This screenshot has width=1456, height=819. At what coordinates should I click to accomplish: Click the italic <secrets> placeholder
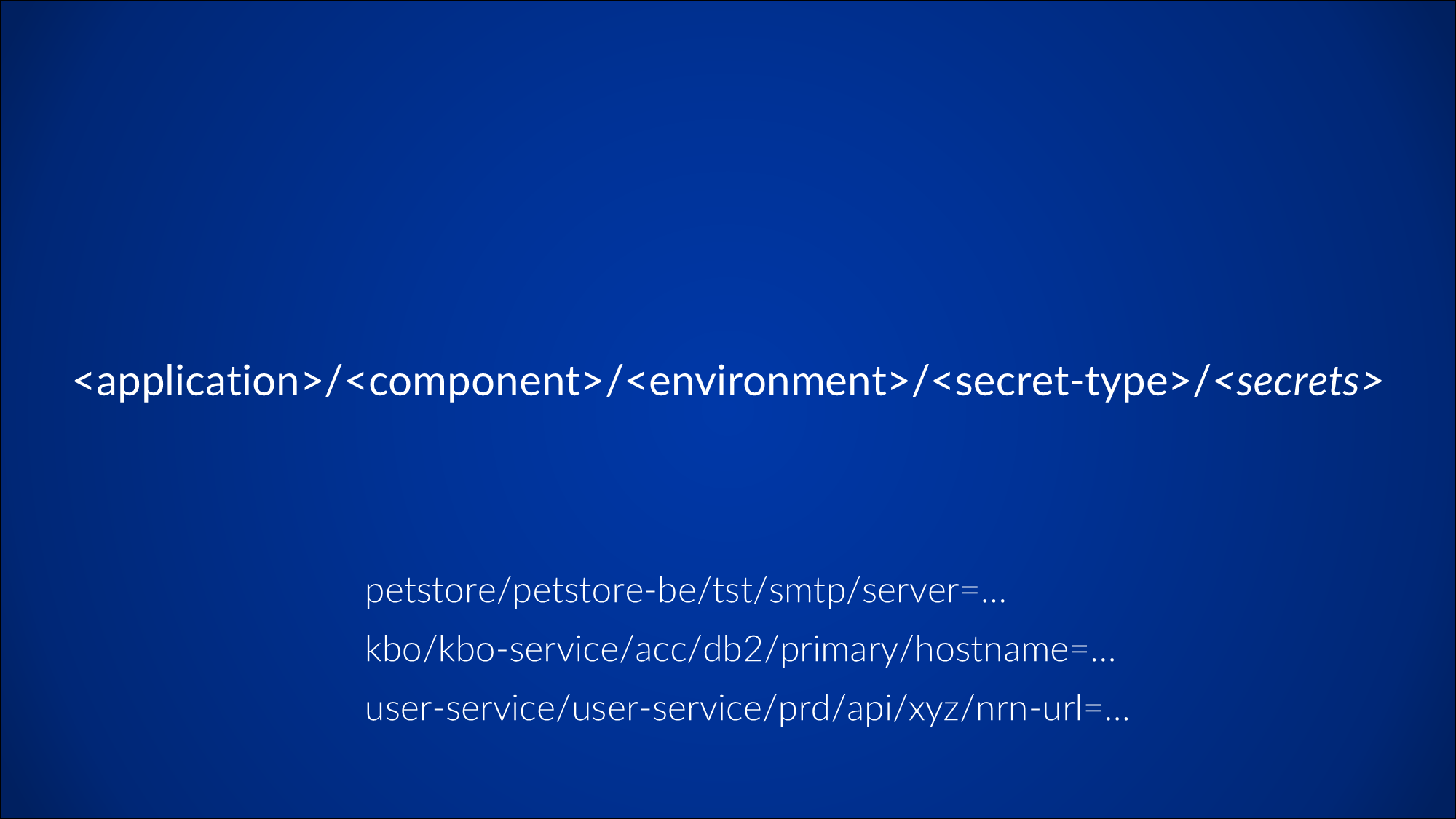pos(1298,381)
